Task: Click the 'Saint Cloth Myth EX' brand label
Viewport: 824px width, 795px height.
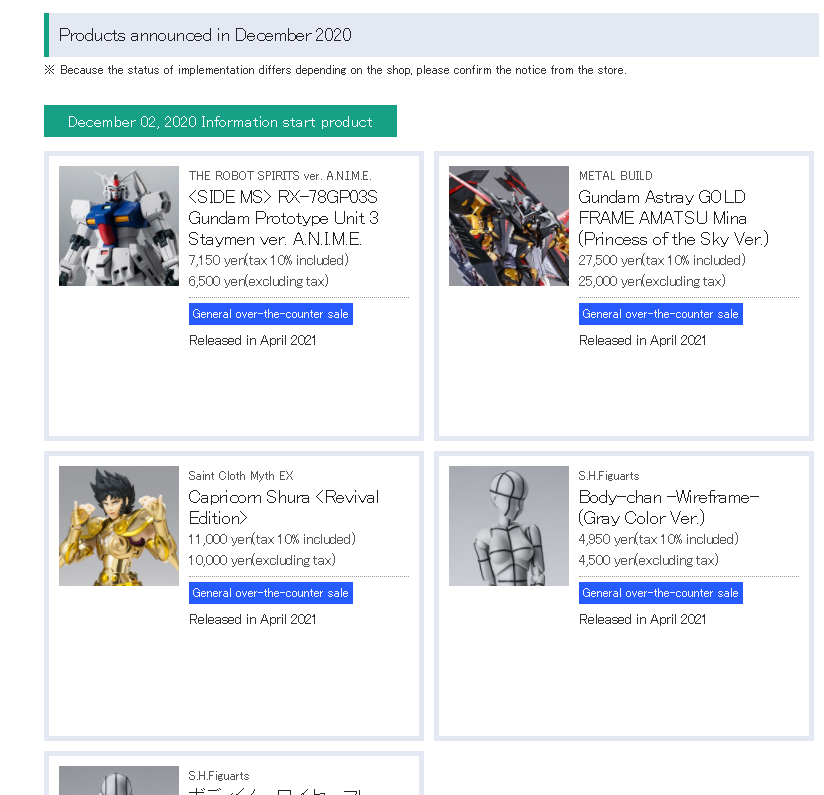Action: 241,476
